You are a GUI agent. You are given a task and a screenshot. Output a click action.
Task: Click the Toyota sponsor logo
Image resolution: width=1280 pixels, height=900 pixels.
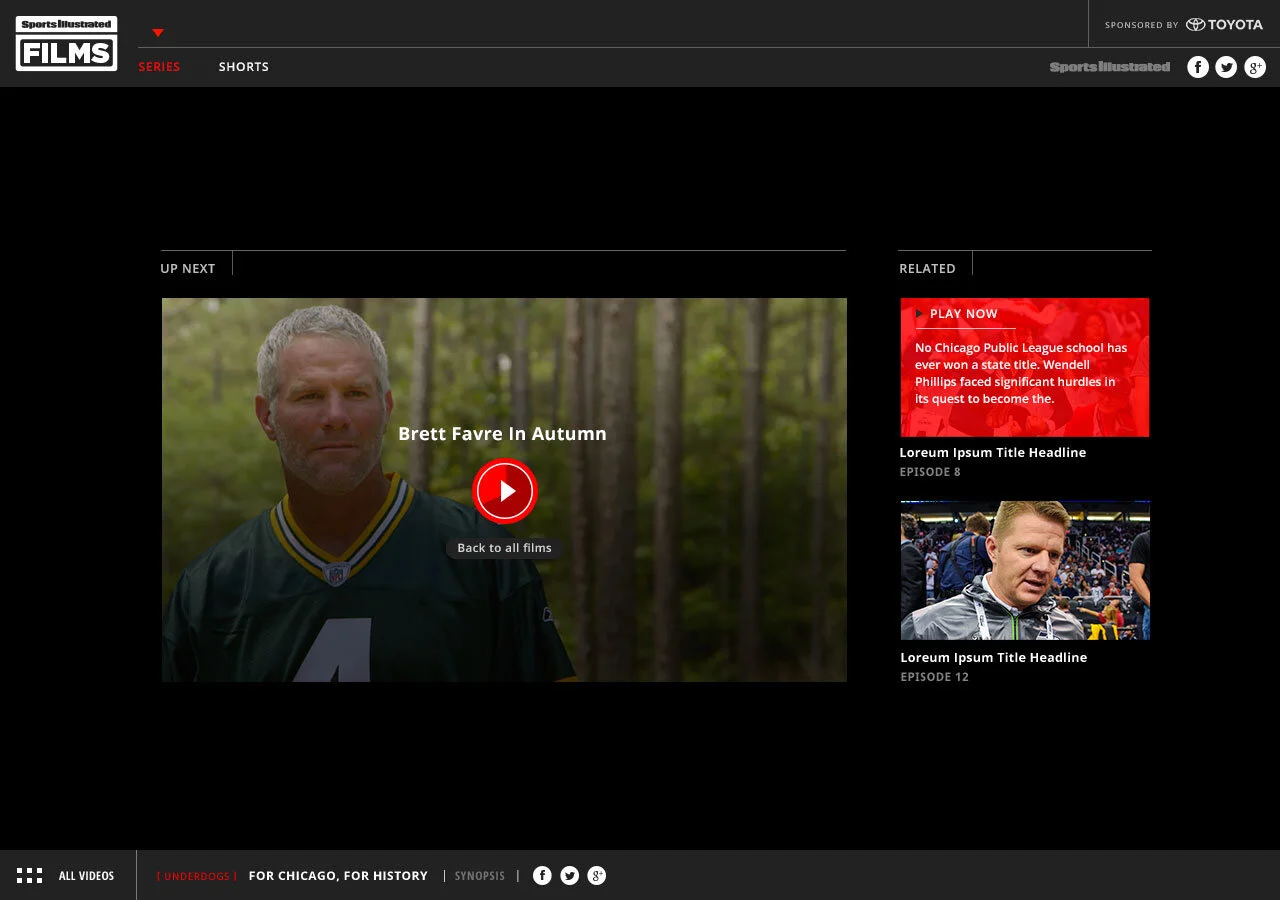coord(1224,25)
